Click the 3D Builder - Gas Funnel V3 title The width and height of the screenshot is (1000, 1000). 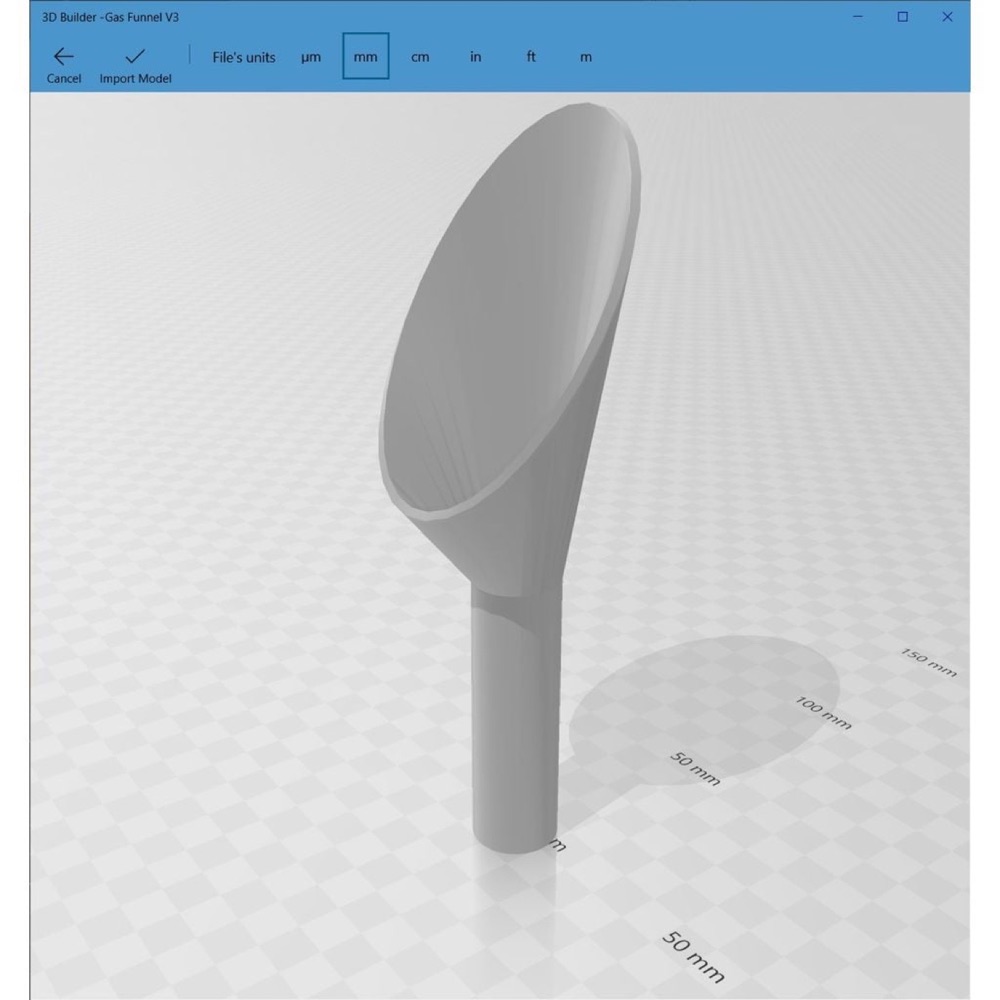(x=110, y=17)
